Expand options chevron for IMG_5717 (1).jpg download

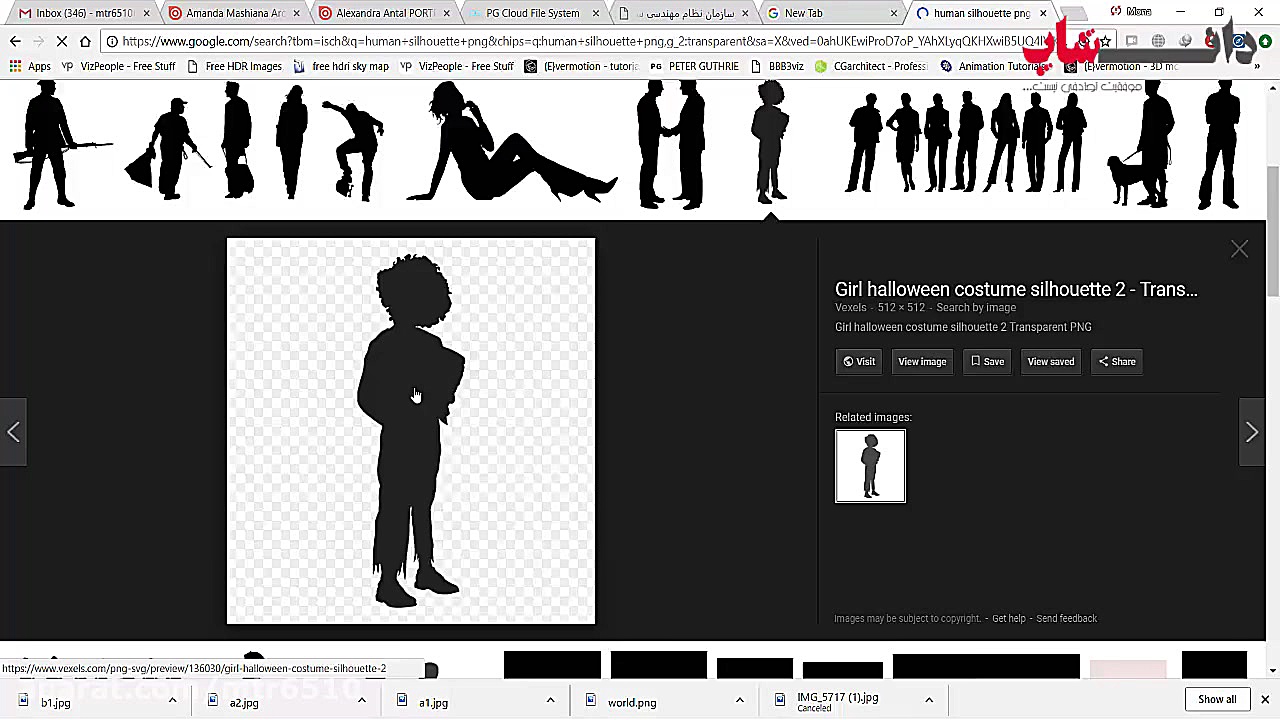(x=928, y=700)
